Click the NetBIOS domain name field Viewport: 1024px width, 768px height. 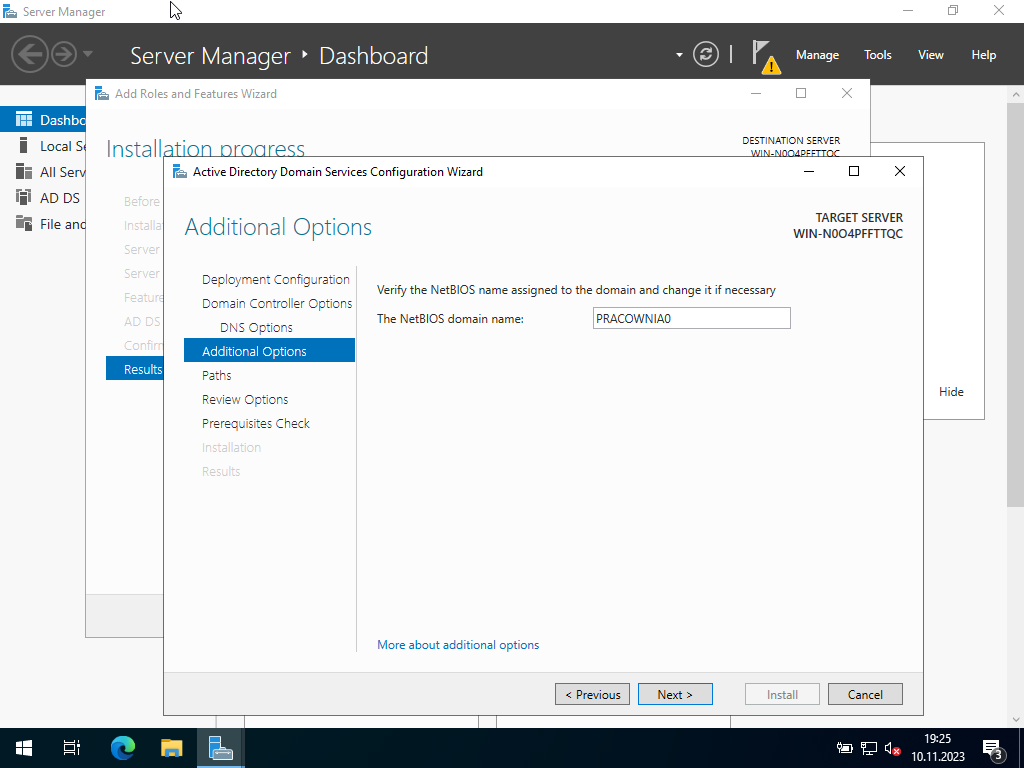(x=692, y=319)
